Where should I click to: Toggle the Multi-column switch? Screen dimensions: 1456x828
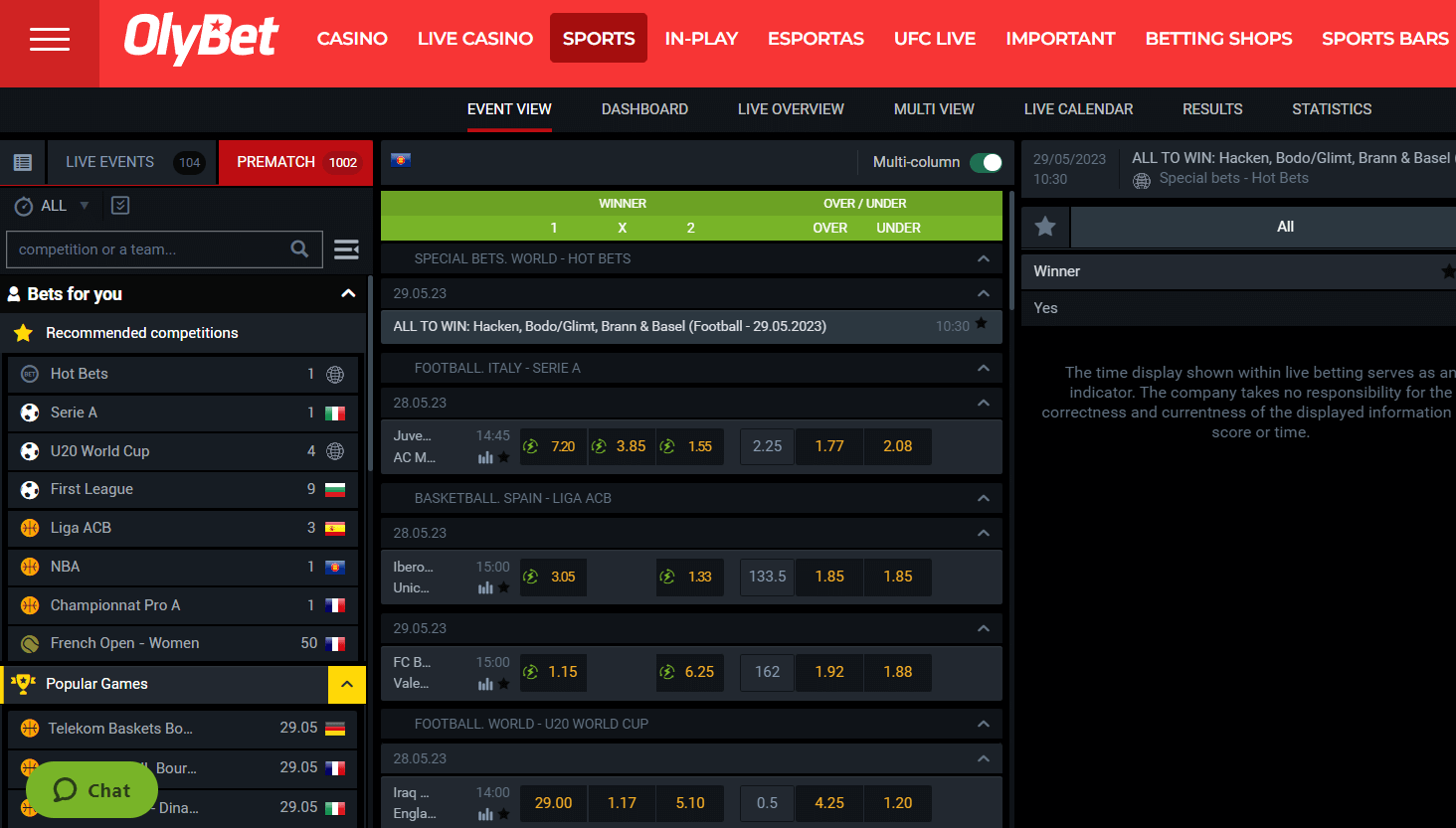pos(986,162)
